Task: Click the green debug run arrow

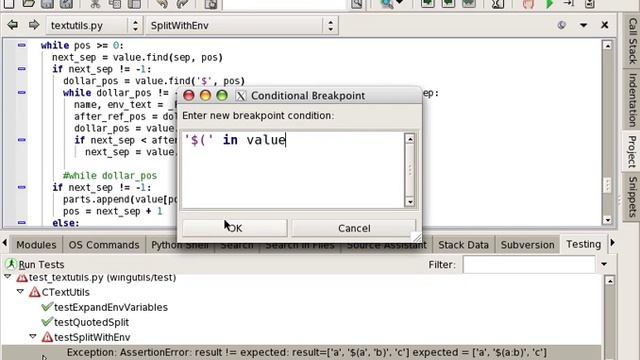Action: click(x=549, y=4)
